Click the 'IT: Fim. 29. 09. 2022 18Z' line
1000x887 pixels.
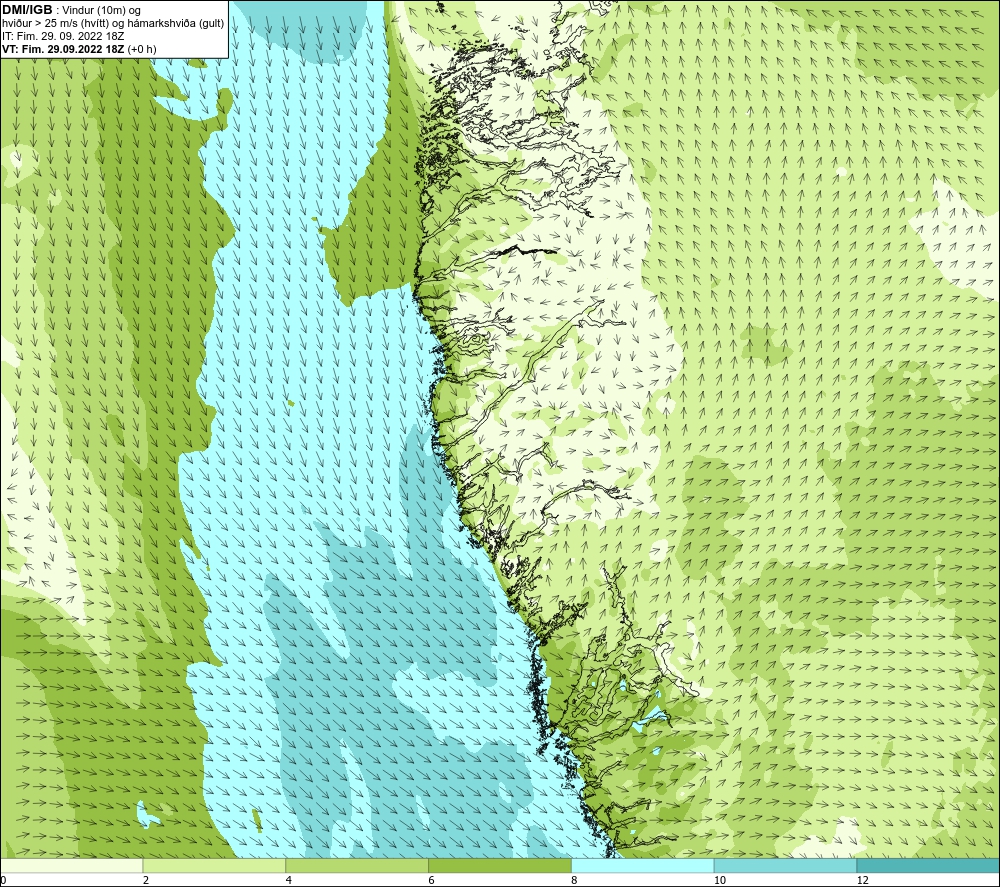(63, 36)
